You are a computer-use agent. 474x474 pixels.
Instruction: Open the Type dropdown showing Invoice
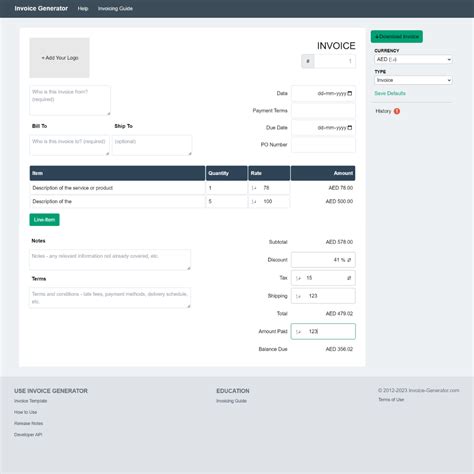413,80
